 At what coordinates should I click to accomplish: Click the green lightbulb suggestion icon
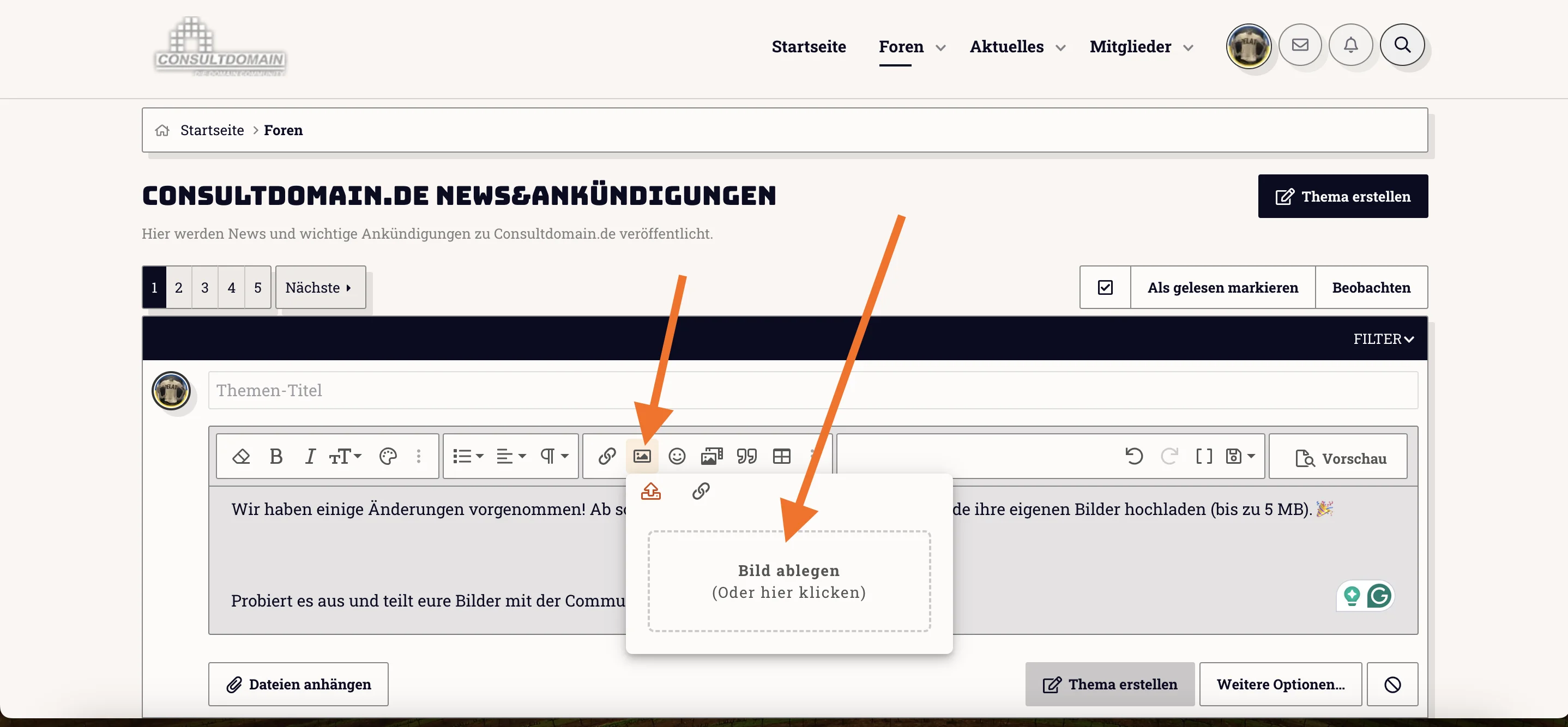pos(1352,596)
